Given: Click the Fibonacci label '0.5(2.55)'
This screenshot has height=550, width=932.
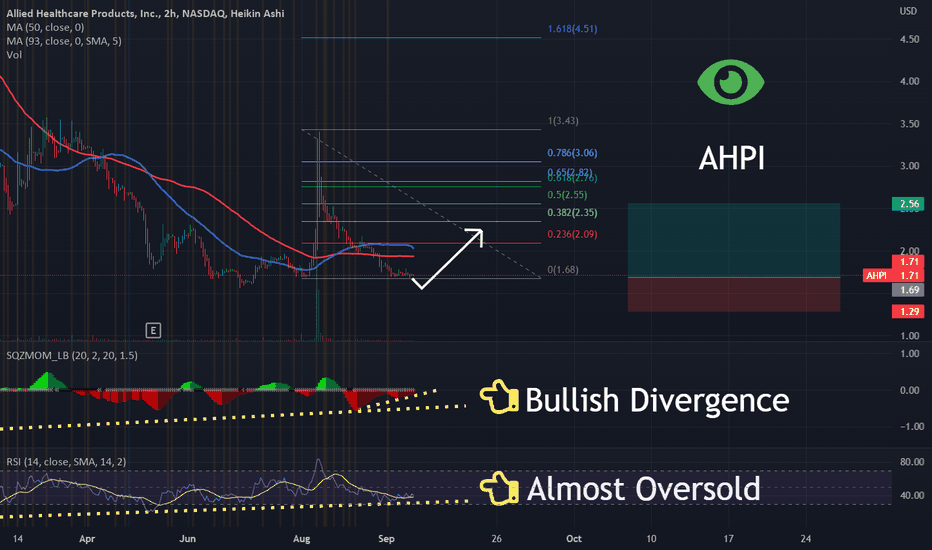Looking at the screenshot, I should click(x=567, y=195).
